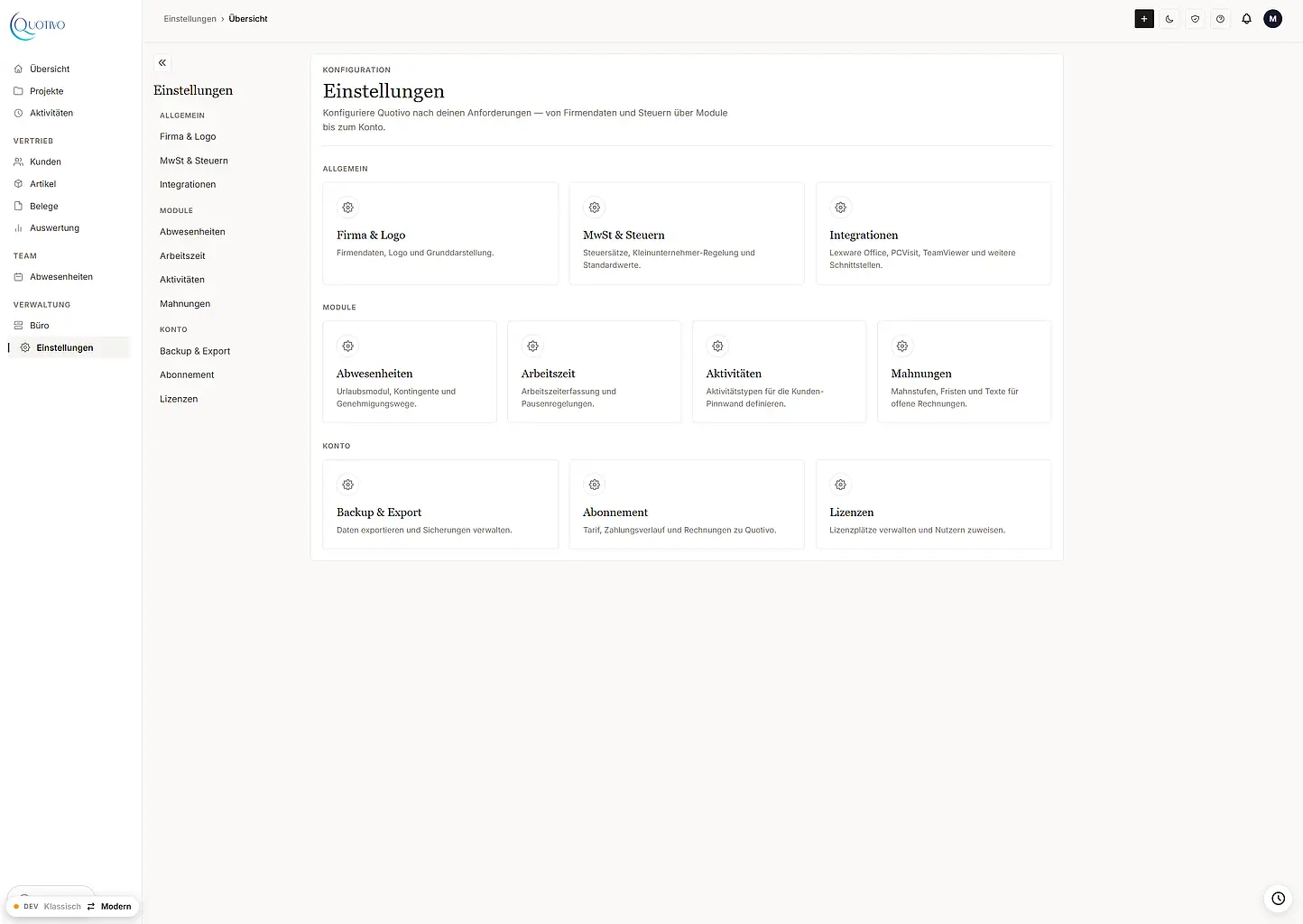Viewport: 1303px width, 924px height.
Task: Open the Abonnement card
Action: (687, 504)
